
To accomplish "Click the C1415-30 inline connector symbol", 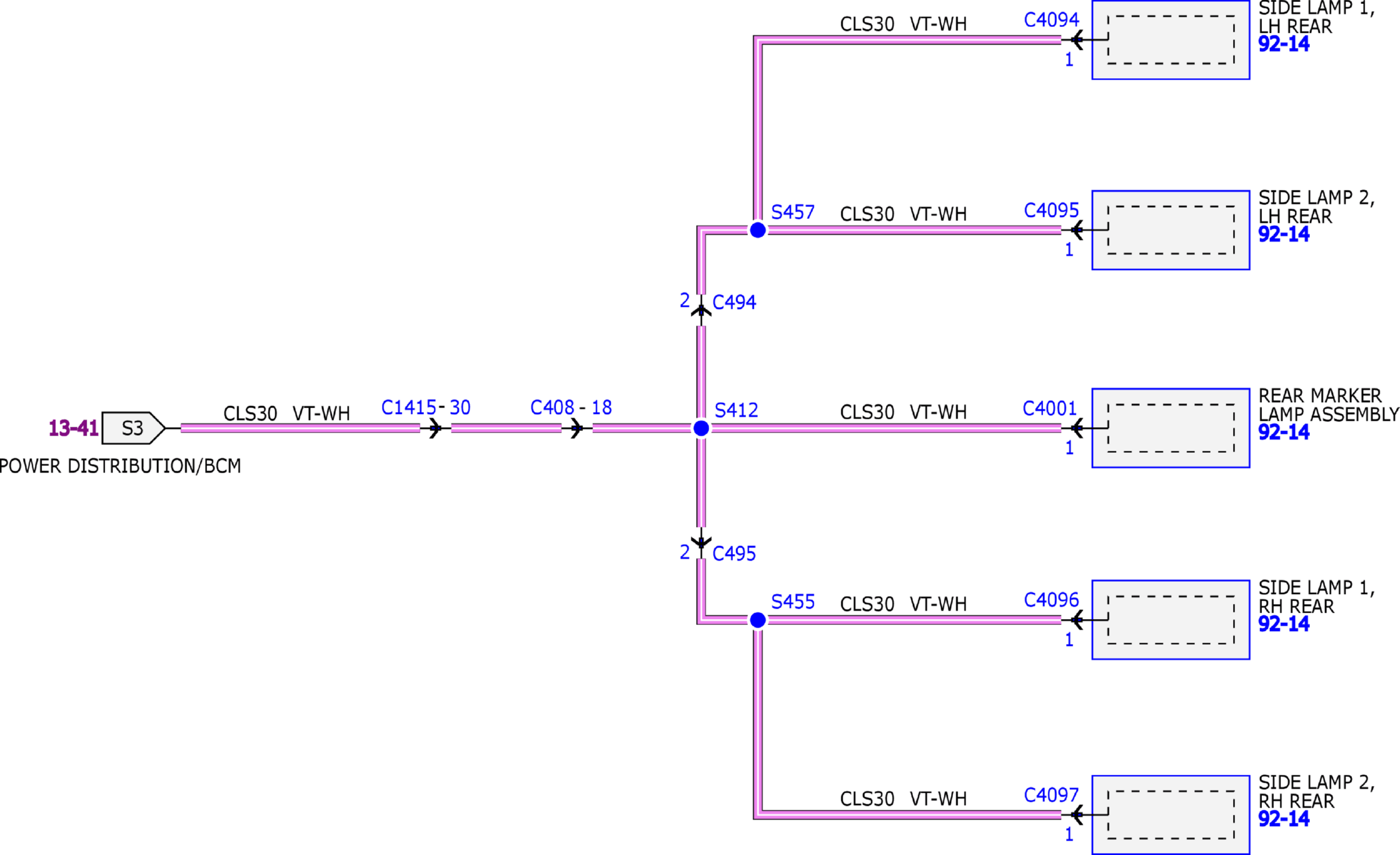I will click(435, 428).
